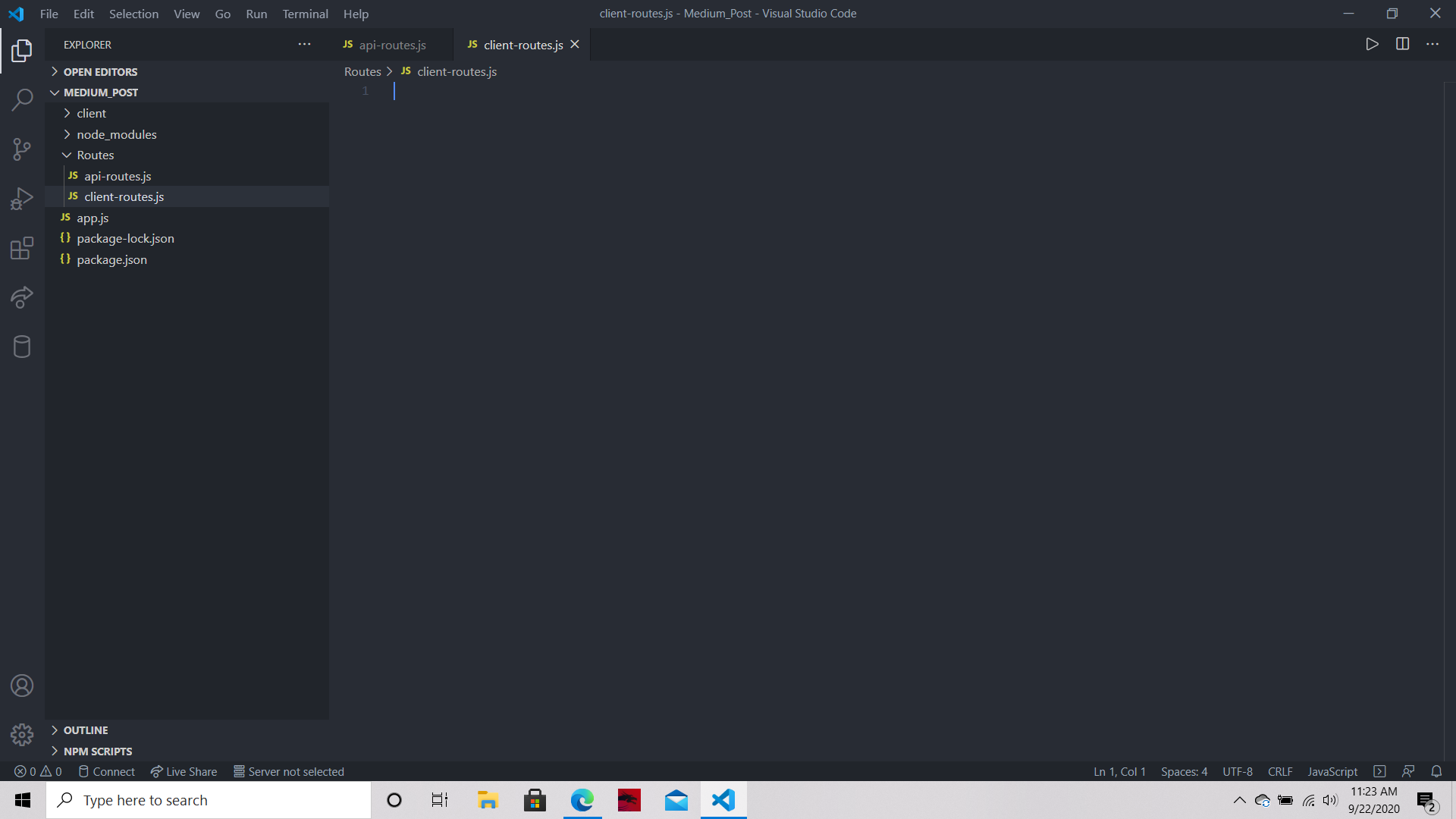Viewport: 1456px width, 819px height.
Task: Open the Selection menu
Action: coord(133,14)
